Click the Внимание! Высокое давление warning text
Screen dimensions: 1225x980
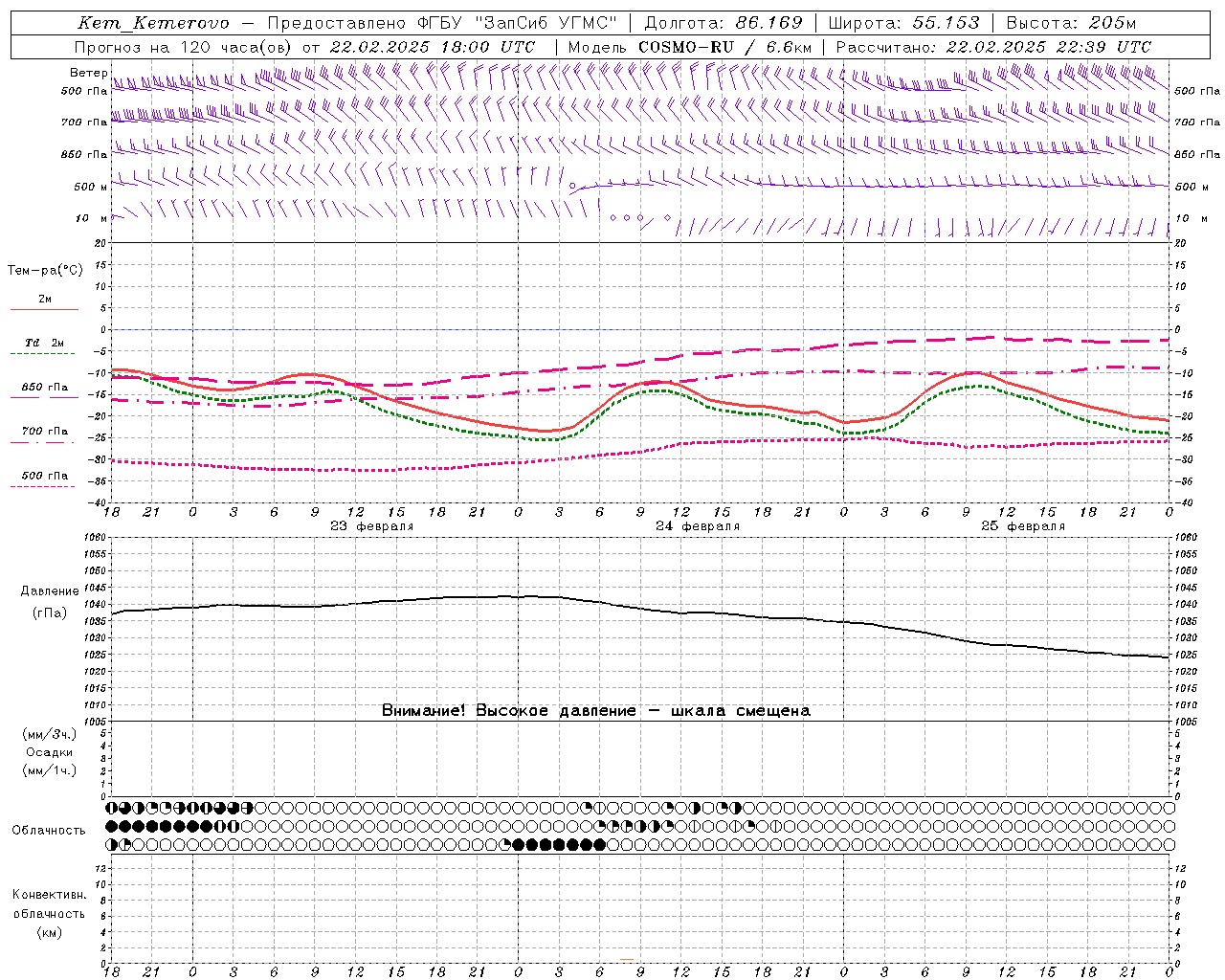click(596, 710)
